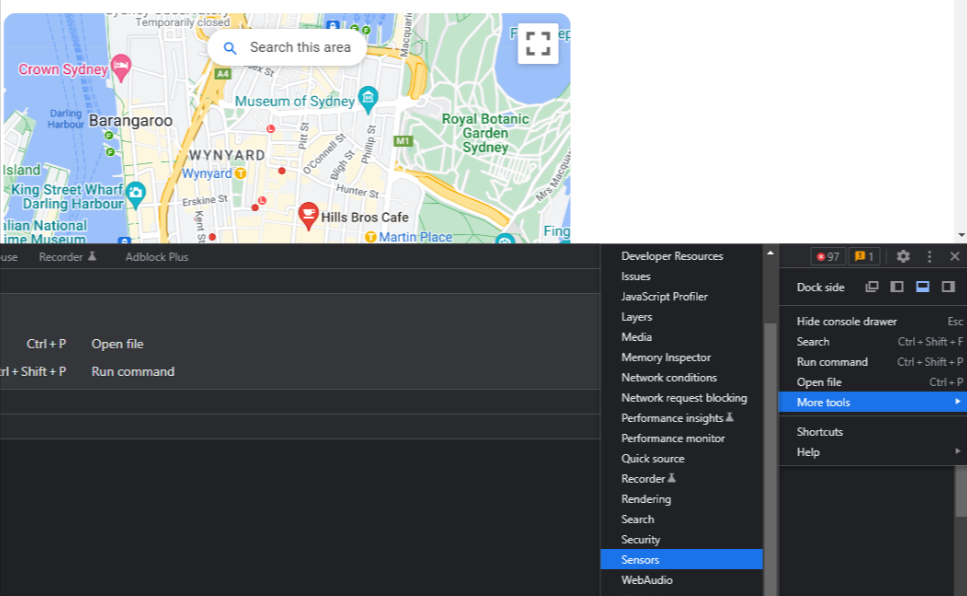Click the Museum of Sydney marker
This screenshot has height=596, width=967.
click(368, 100)
